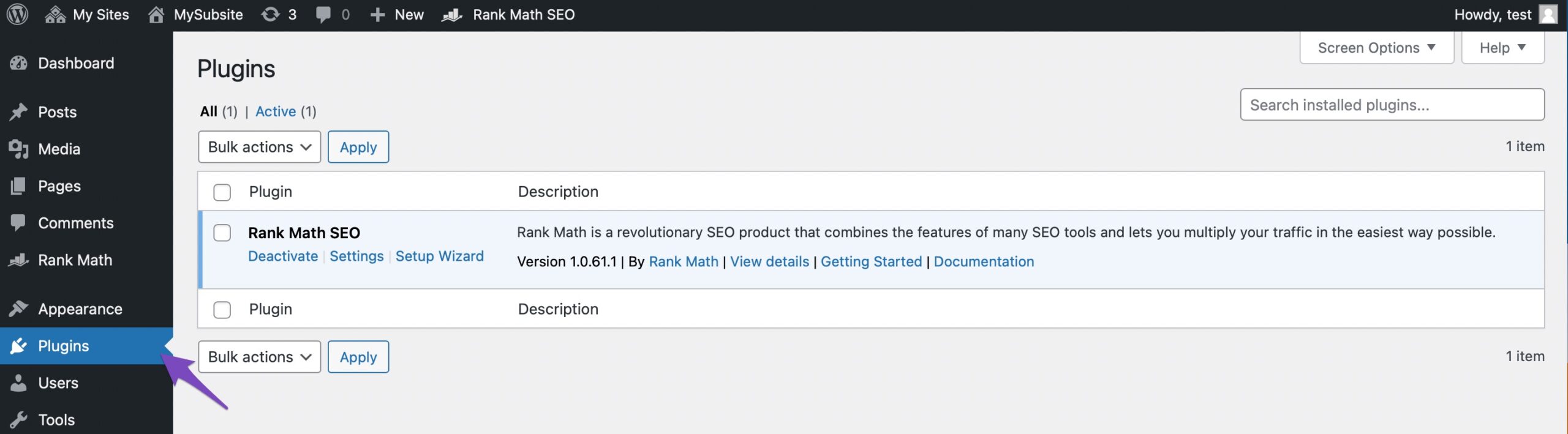Viewport: 1568px width, 434px height.
Task: Click My Sites text in admin bar
Action: (x=101, y=15)
